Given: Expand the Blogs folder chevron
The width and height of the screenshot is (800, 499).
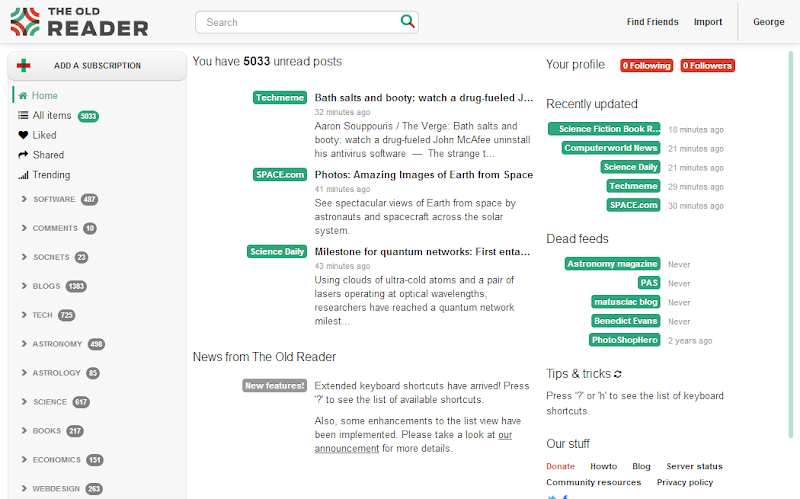Looking at the screenshot, I should 23,286.
